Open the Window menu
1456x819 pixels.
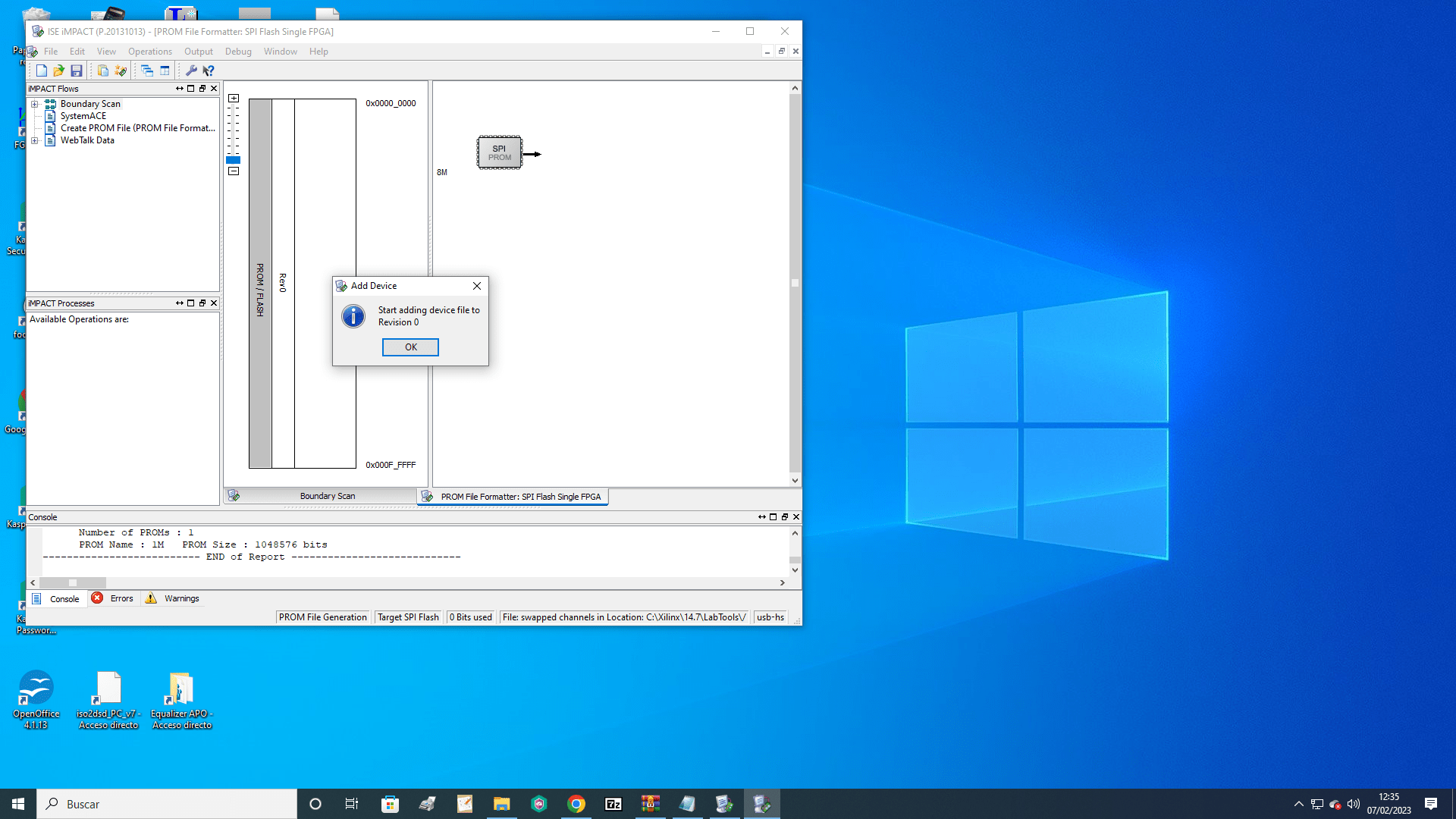(x=281, y=52)
